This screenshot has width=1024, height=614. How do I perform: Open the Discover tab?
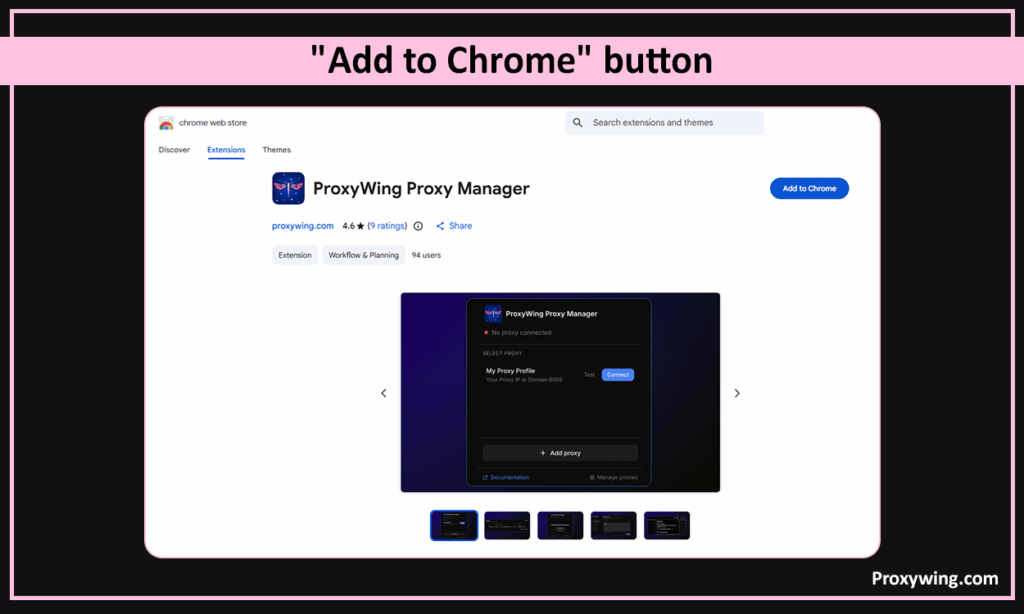point(174,150)
